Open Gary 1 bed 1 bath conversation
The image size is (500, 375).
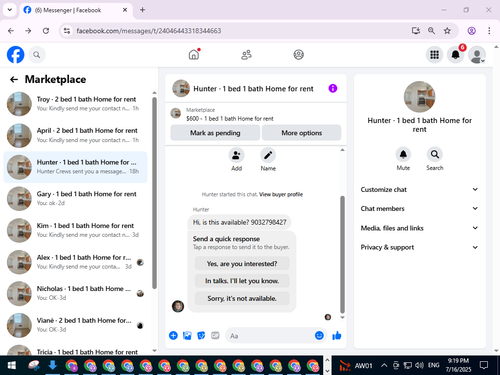76,199
